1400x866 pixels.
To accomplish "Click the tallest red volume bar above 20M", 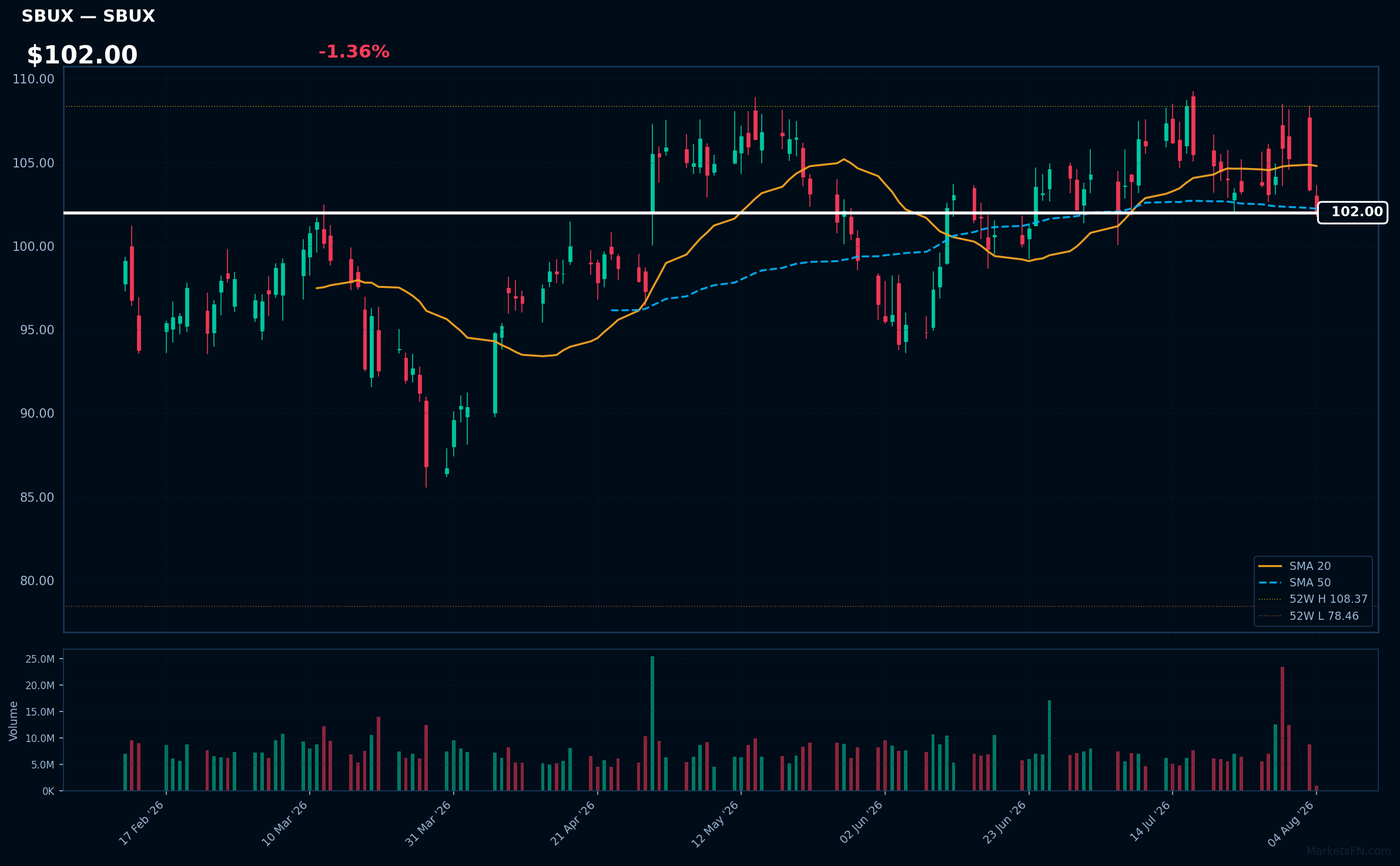I will [1282, 729].
